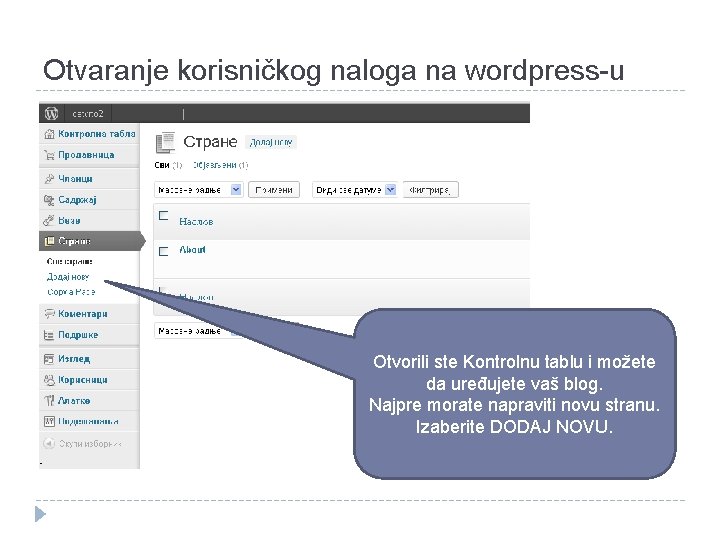Image resolution: width=720 pixels, height=540 pixels.
Task: Click Све стране submenu link
Action: (70, 262)
